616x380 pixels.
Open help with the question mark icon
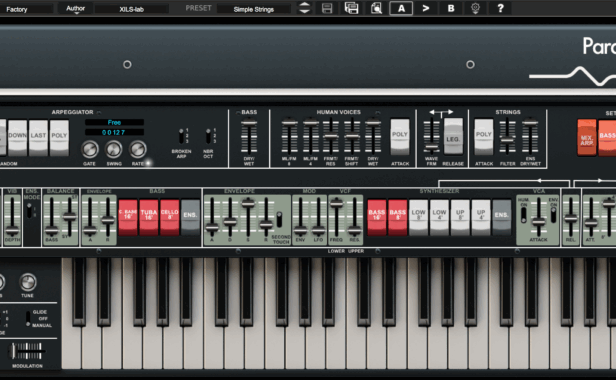point(500,8)
